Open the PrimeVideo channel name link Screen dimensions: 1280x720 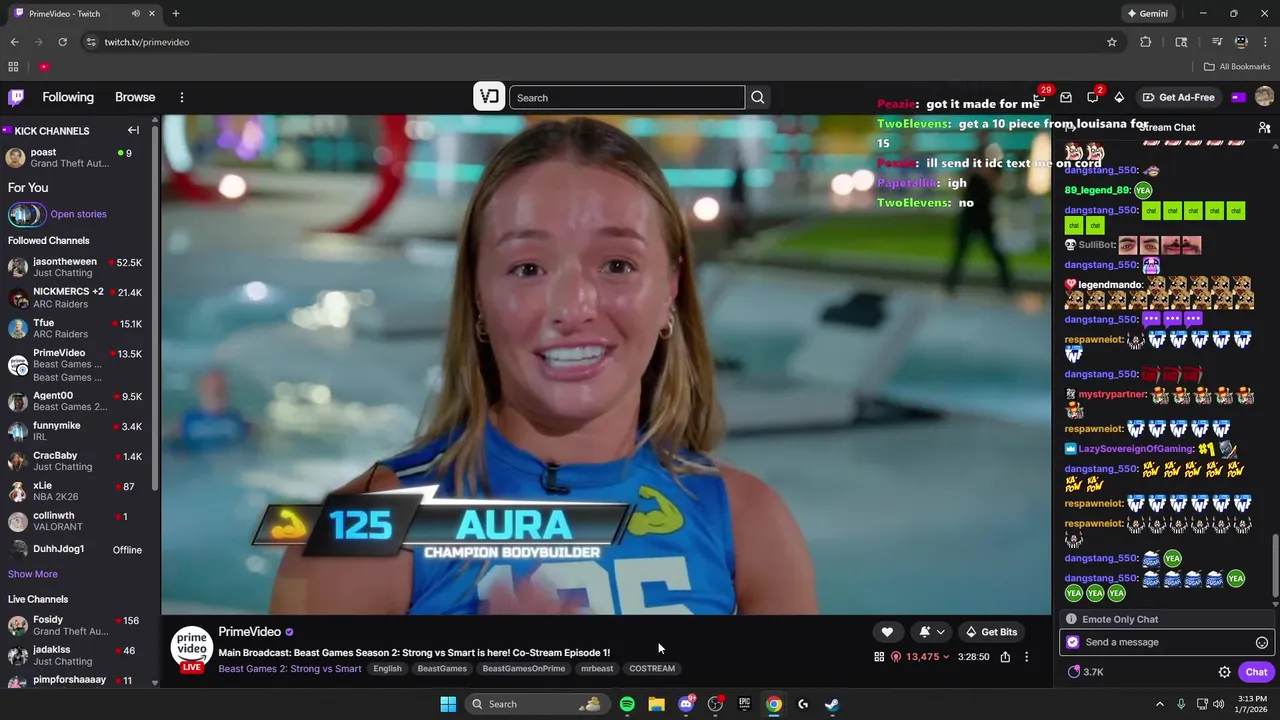point(249,632)
